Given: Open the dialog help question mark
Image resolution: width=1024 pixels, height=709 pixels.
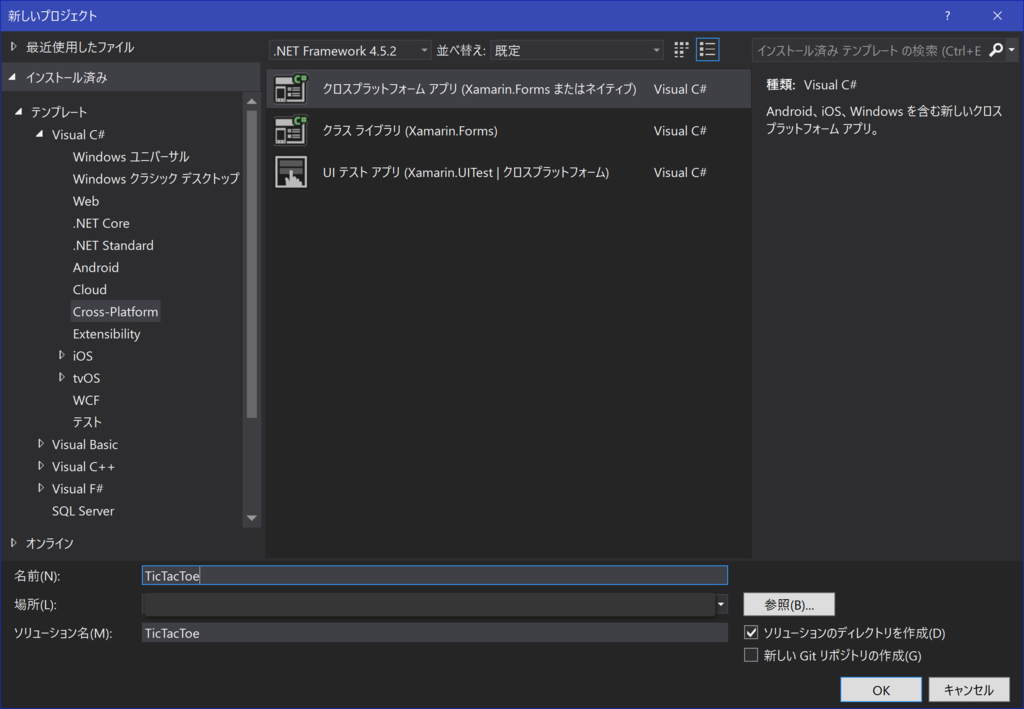Looking at the screenshot, I should (x=947, y=16).
